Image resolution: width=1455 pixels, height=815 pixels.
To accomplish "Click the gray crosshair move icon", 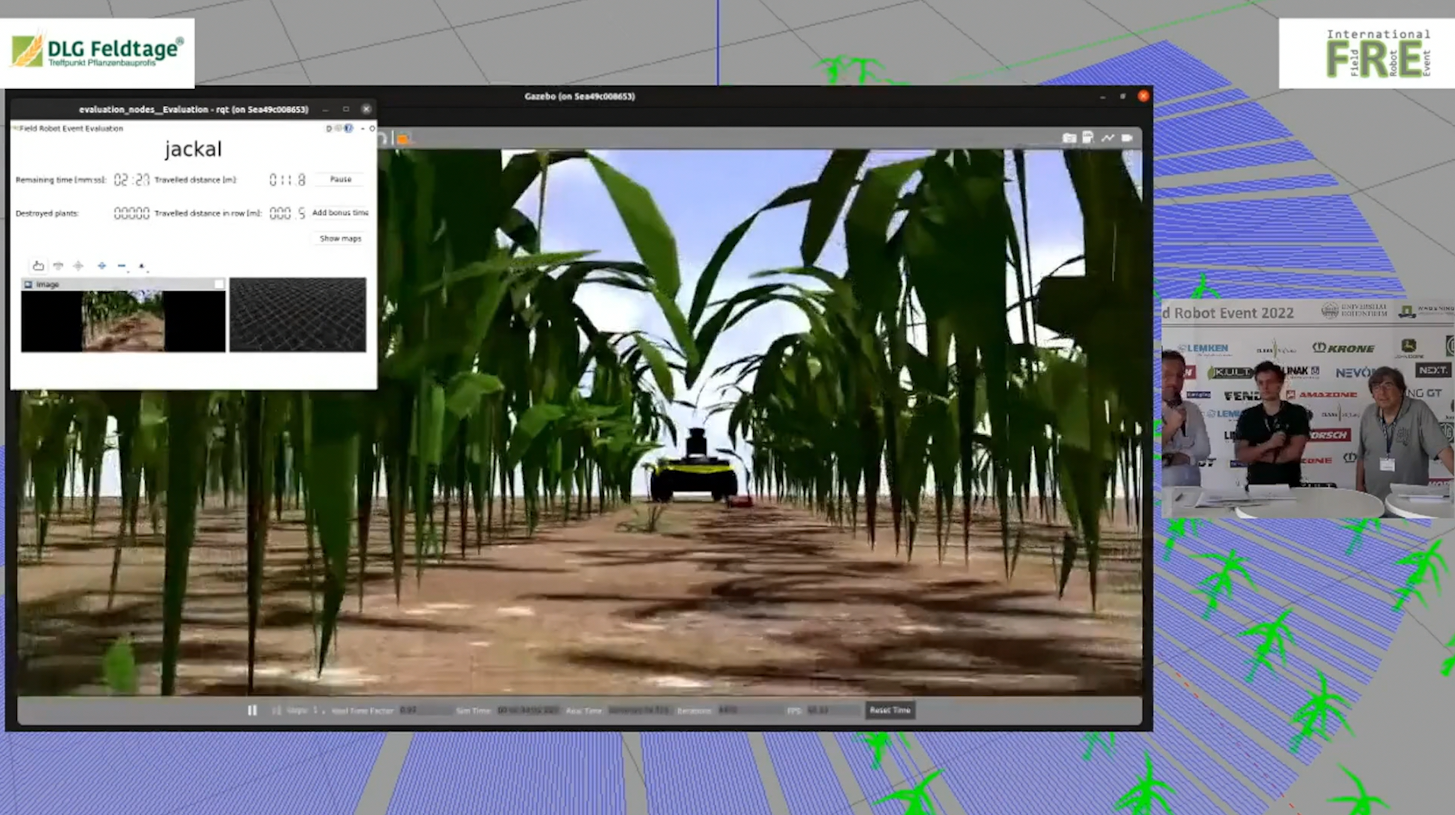I will click(x=78, y=266).
